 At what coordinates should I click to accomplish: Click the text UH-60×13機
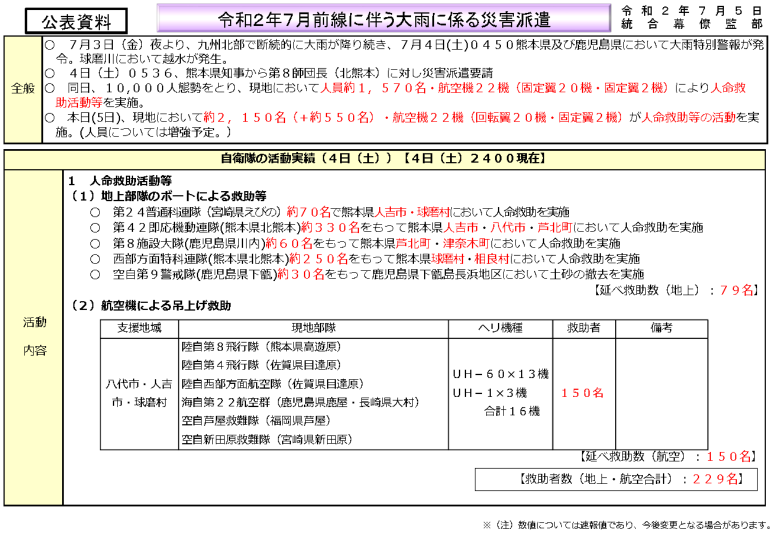pyautogui.click(x=500, y=374)
